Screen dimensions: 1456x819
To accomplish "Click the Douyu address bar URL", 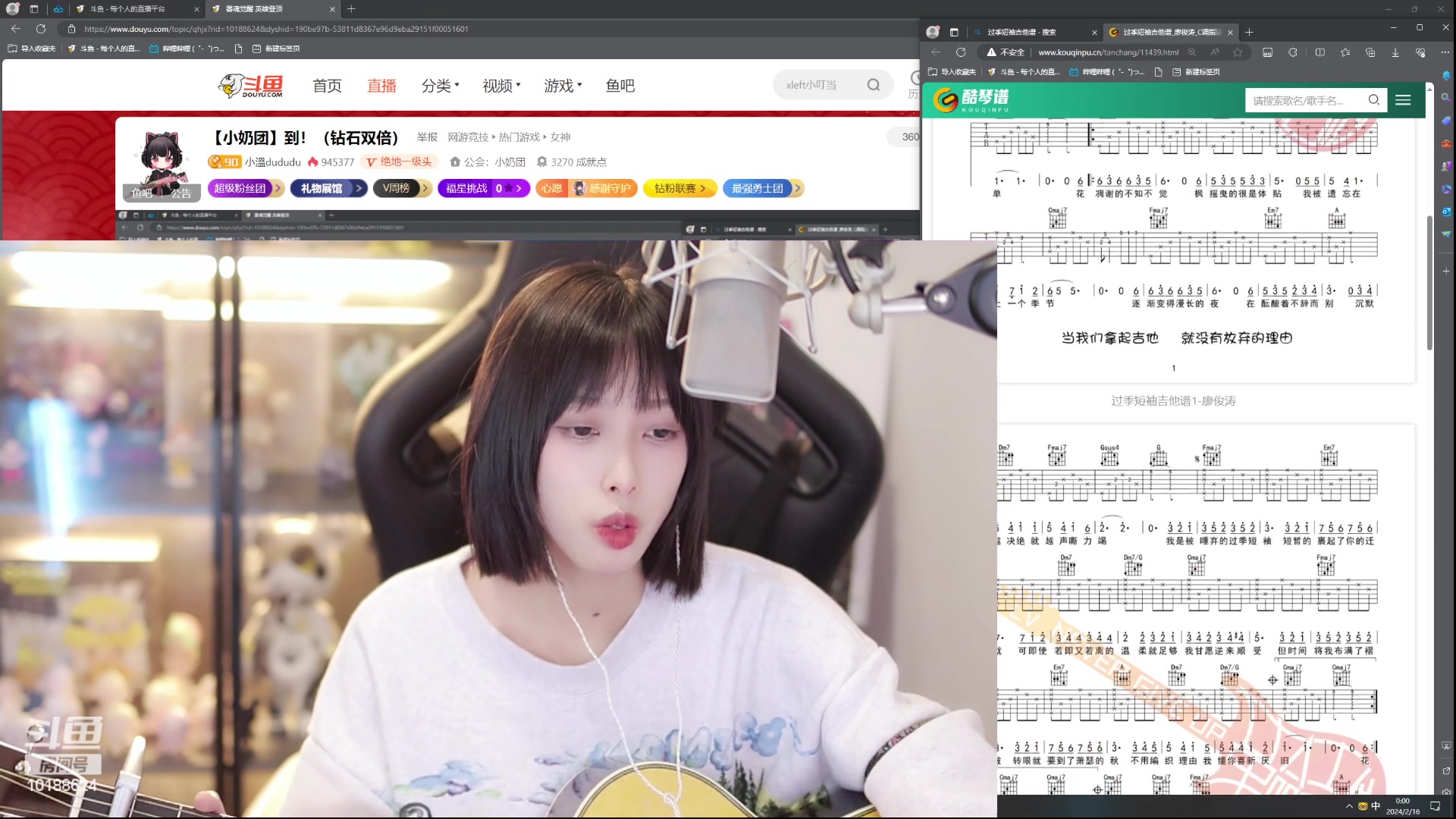I will [x=276, y=29].
